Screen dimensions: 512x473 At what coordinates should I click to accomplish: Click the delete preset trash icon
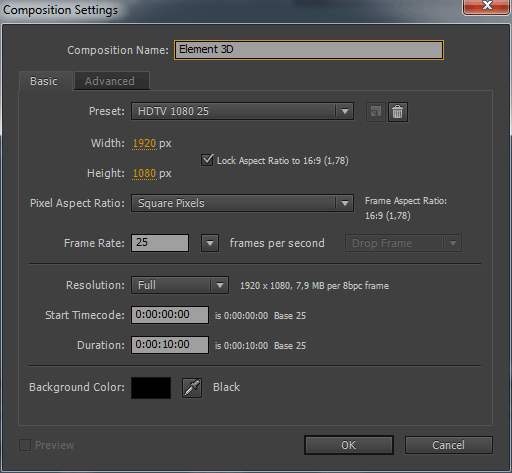397,112
